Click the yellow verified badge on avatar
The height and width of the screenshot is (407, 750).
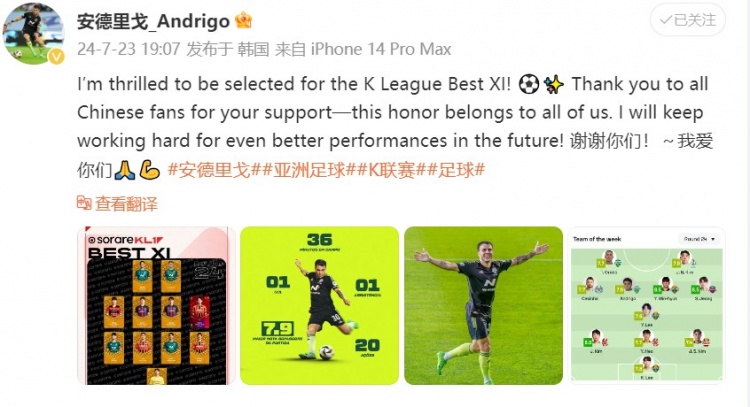56,57
